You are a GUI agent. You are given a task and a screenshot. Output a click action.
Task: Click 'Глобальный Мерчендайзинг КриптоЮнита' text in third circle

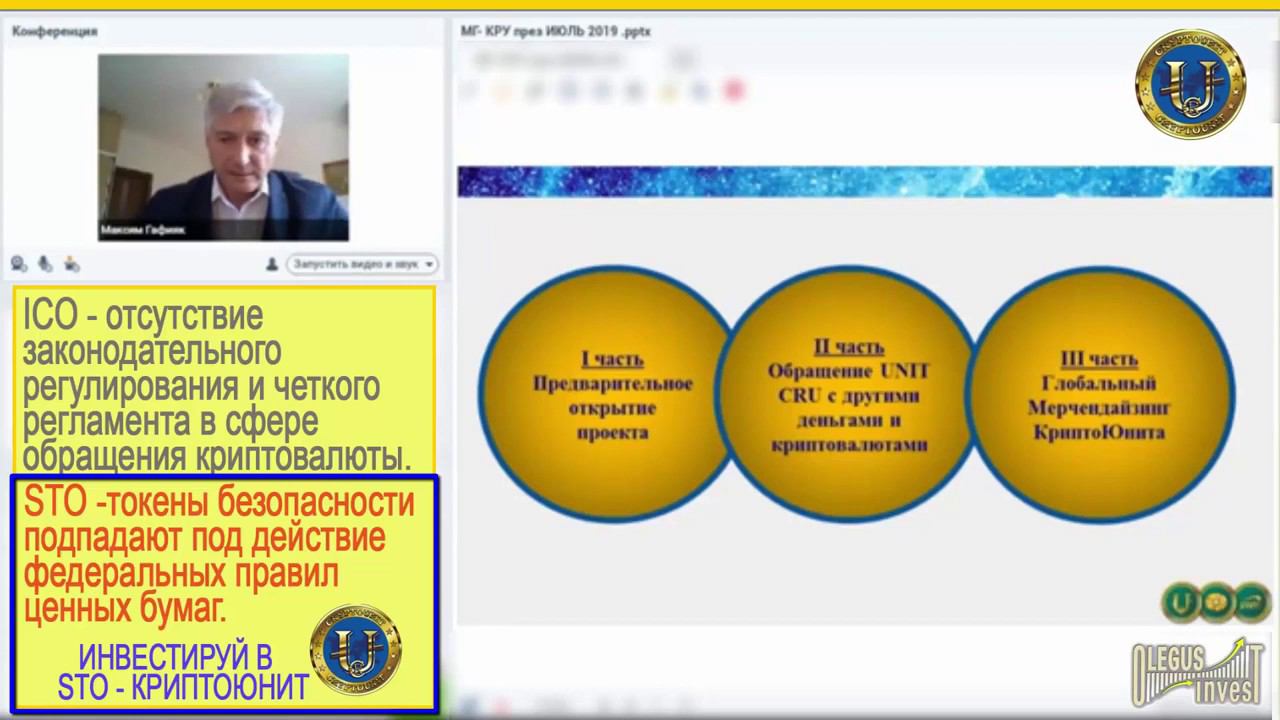click(x=1099, y=408)
